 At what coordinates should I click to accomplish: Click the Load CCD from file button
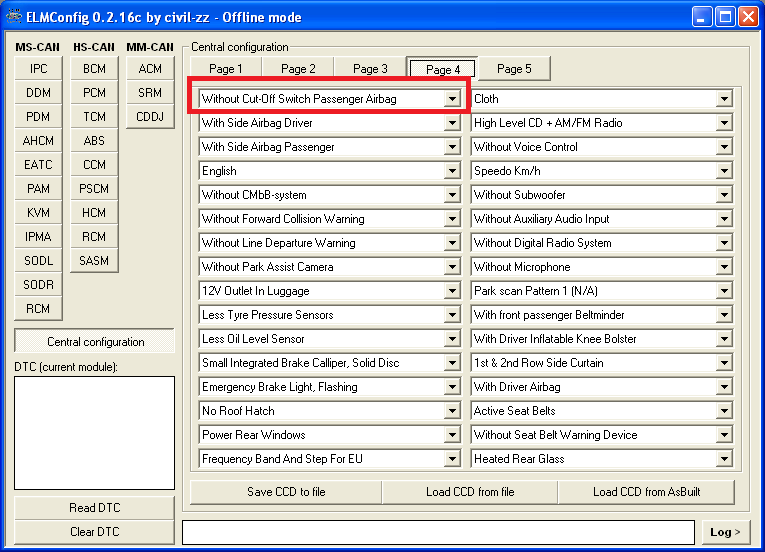470,492
